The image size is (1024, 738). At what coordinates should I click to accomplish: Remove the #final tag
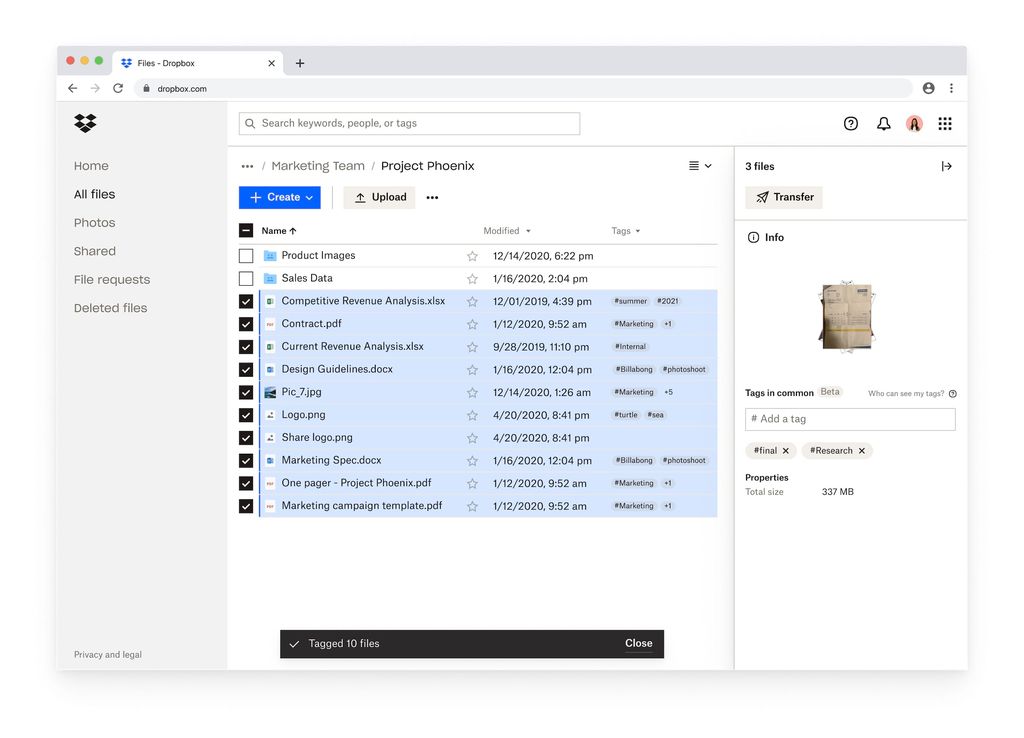pyautogui.click(x=786, y=450)
